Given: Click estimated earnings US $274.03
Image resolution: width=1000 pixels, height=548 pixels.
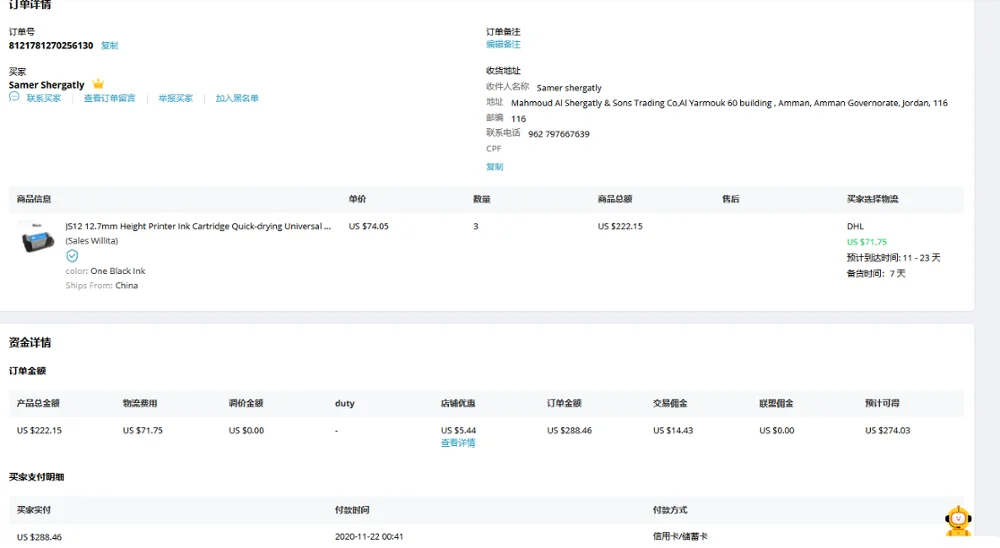Looking at the screenshot, I should 888,431.
